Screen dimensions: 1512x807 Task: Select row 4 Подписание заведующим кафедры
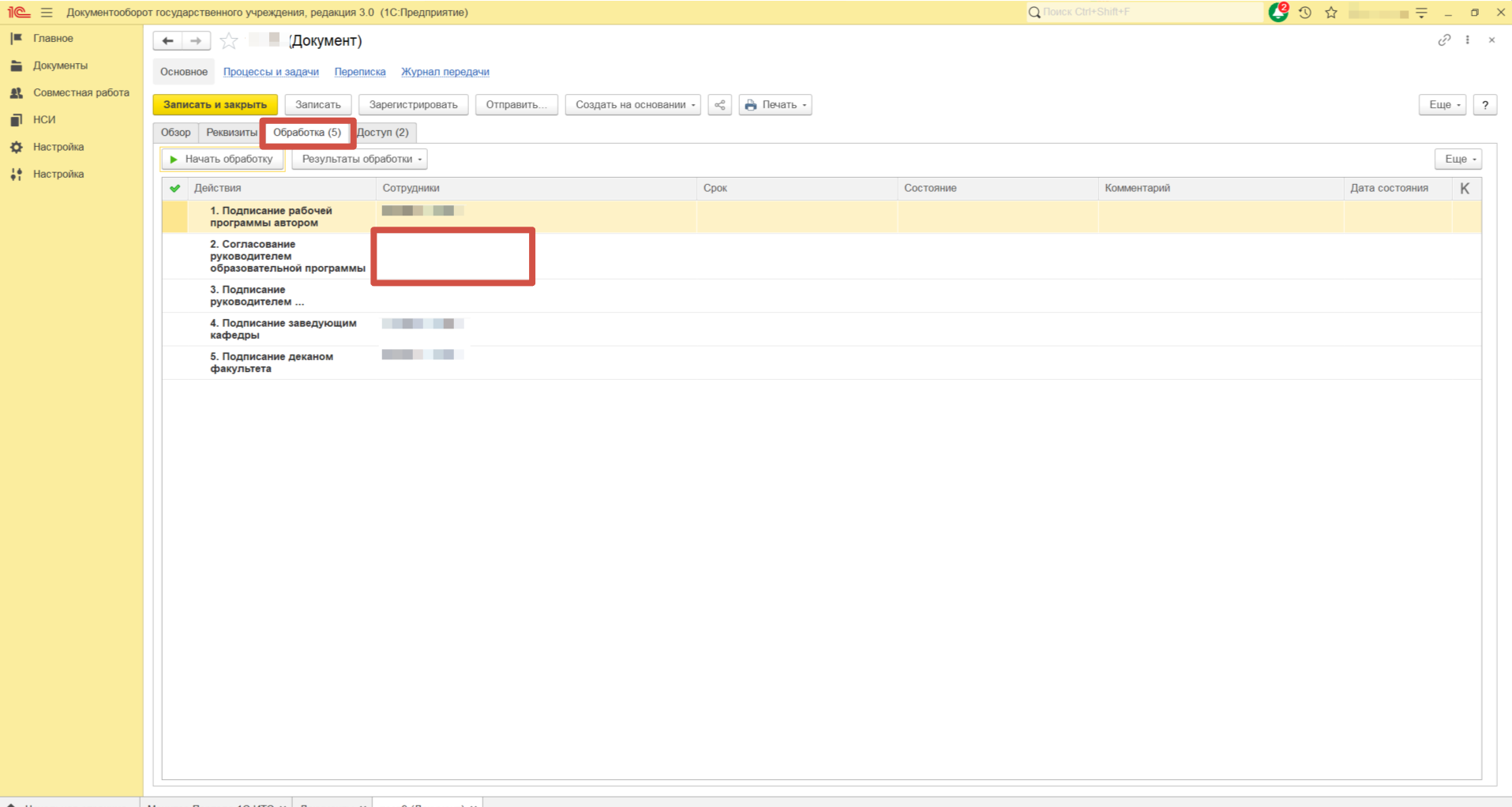pyautogui.click(x=283, y=329)
